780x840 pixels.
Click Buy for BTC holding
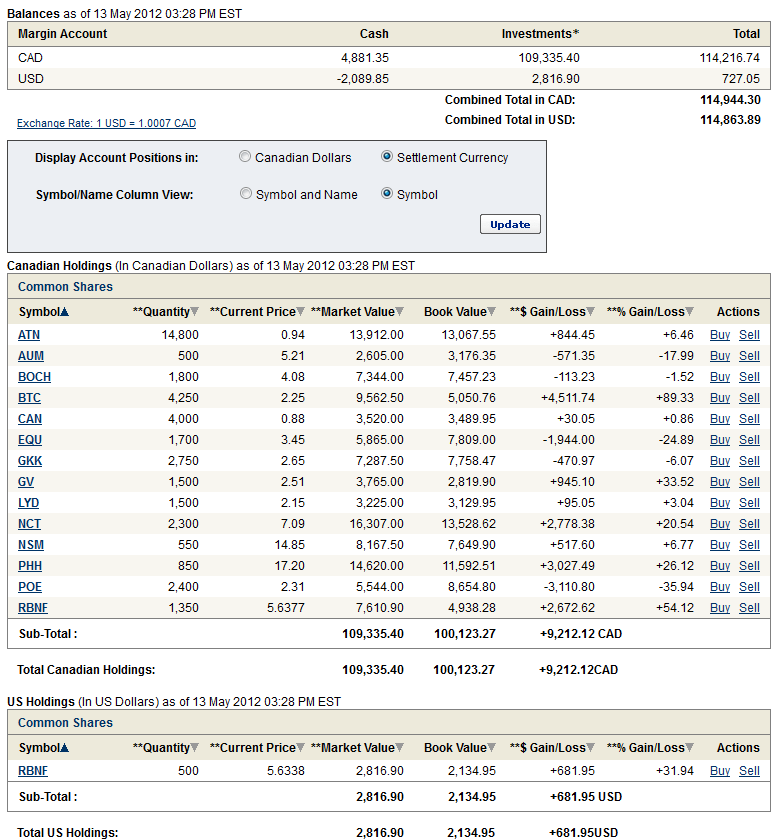[719, 398]
